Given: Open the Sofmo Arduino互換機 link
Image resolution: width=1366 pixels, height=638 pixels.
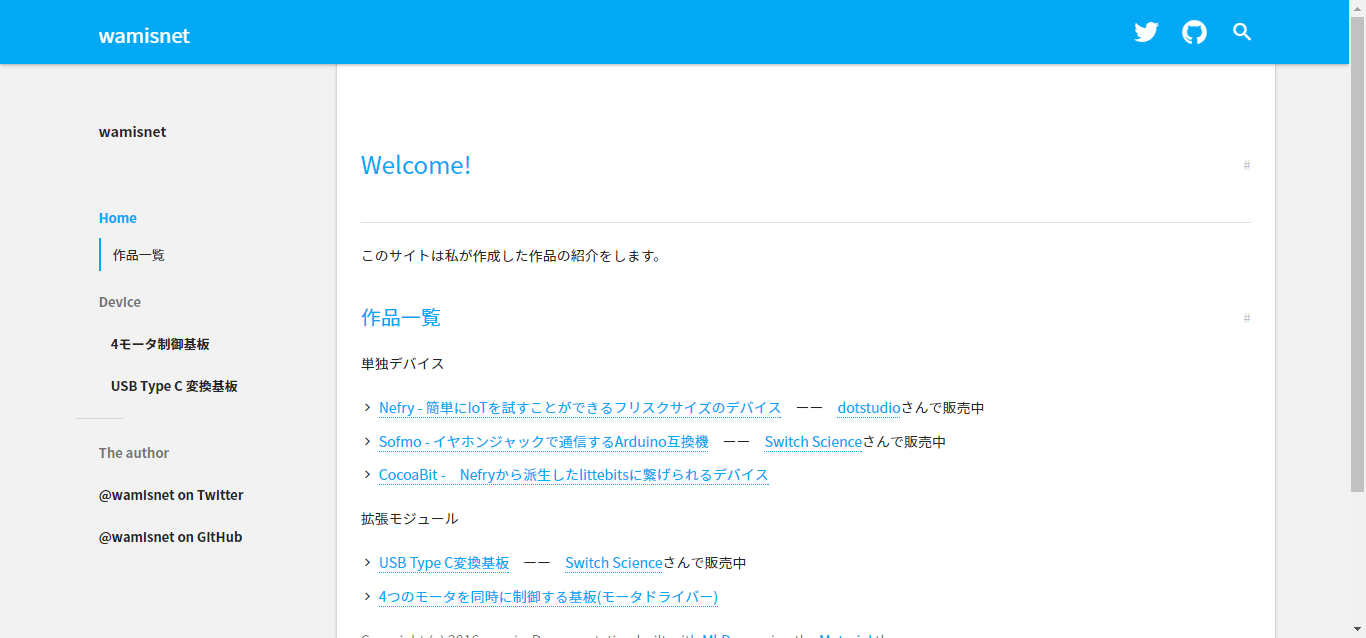Looking at the screenshot, I should 544,442.
